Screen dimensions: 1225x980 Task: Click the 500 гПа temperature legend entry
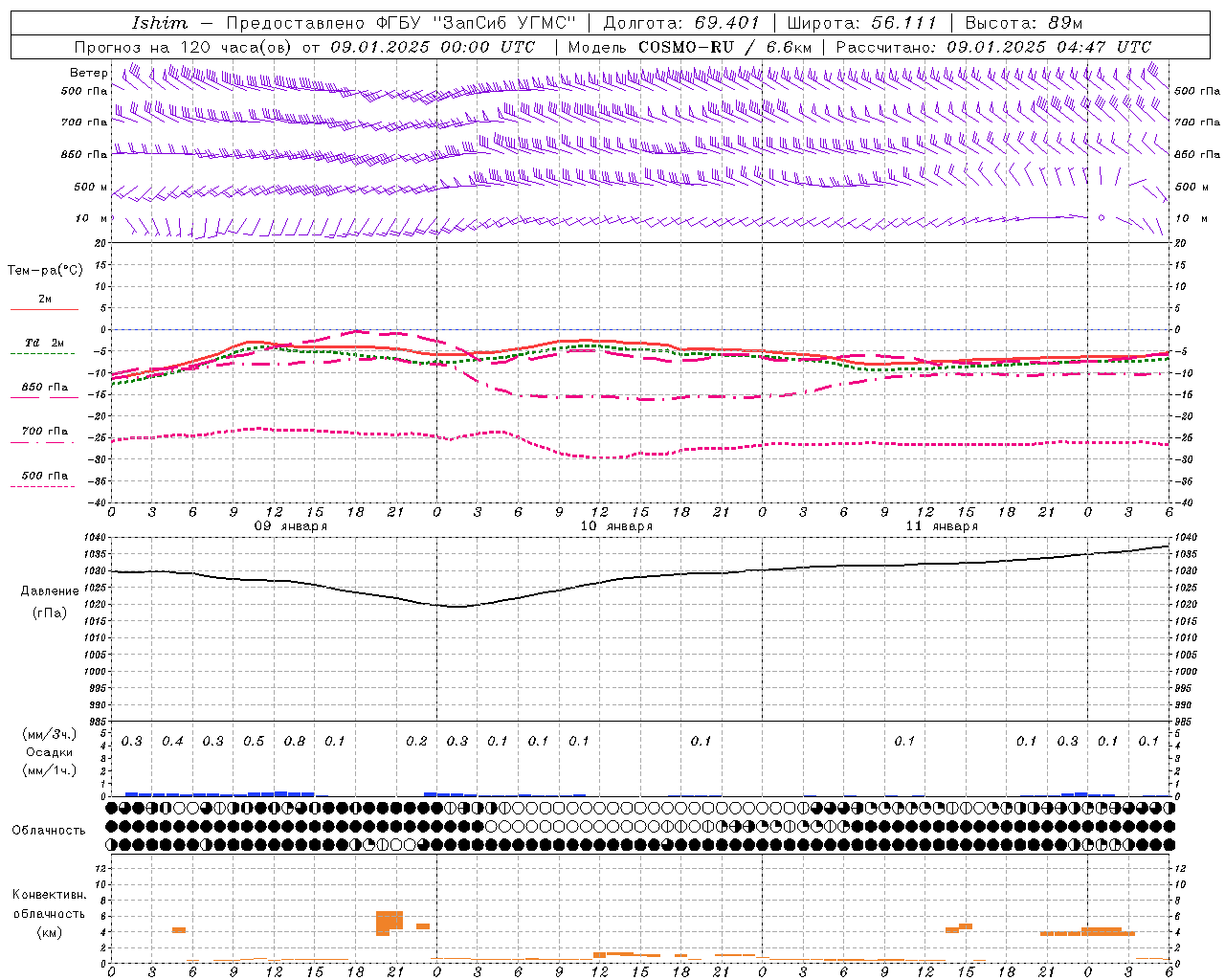pos(44,476)
